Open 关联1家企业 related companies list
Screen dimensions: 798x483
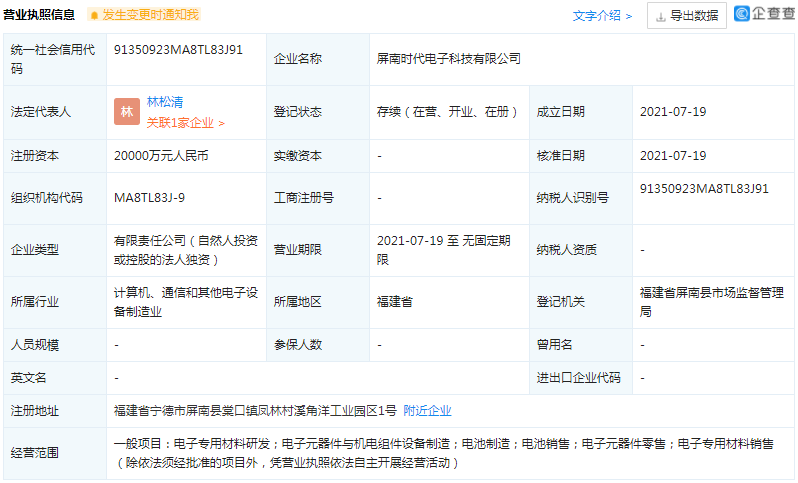click(186, 123)
